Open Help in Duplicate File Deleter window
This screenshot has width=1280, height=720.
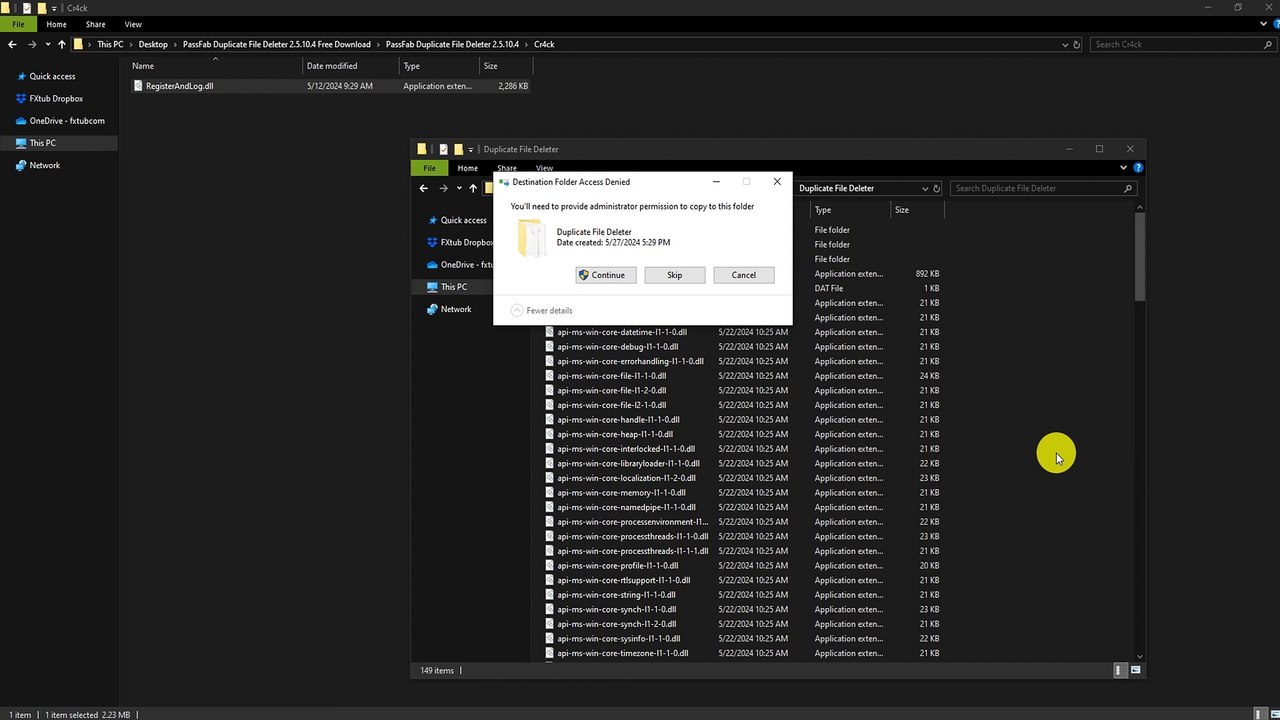tap(1138, 168)
